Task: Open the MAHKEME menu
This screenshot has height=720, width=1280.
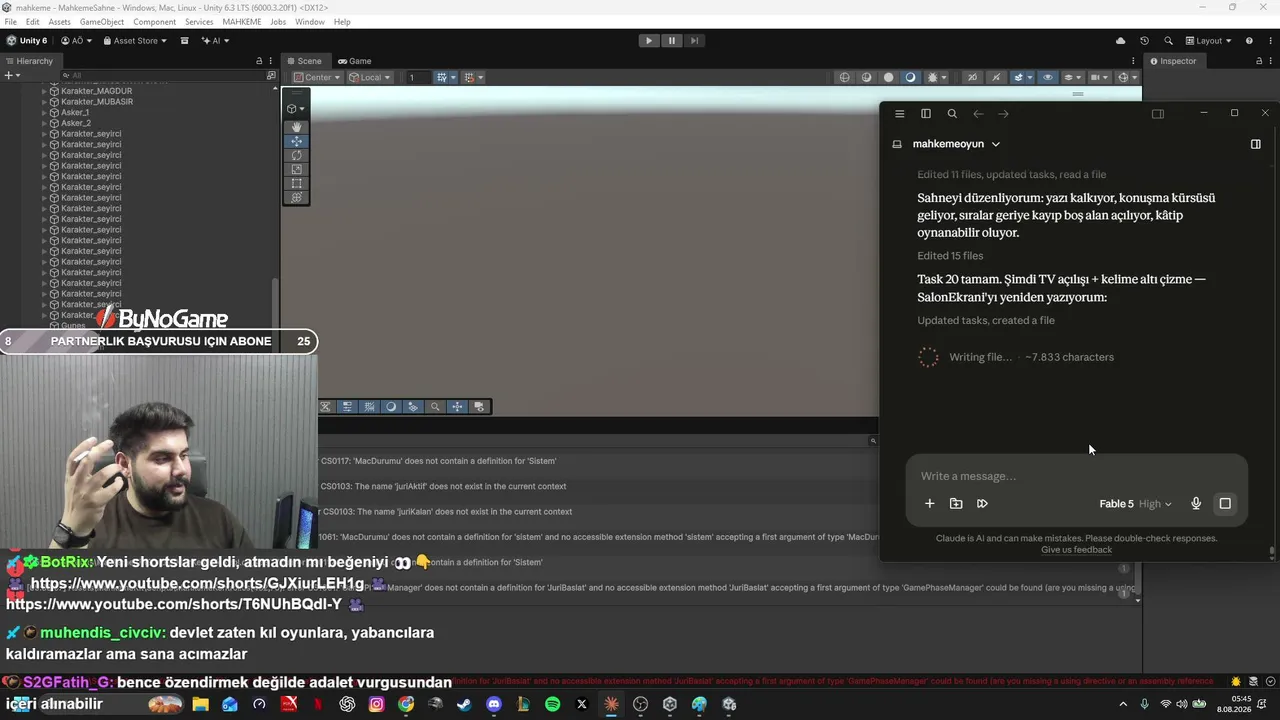Action: point(242,22)
